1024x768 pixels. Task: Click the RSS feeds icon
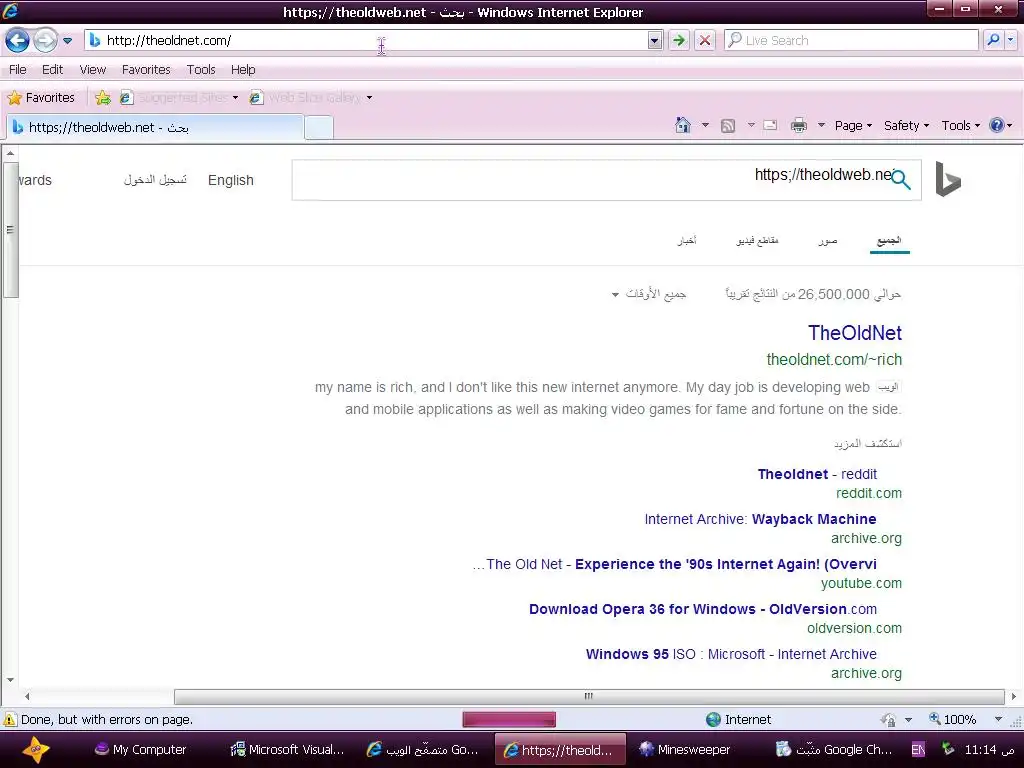(728, 126)
